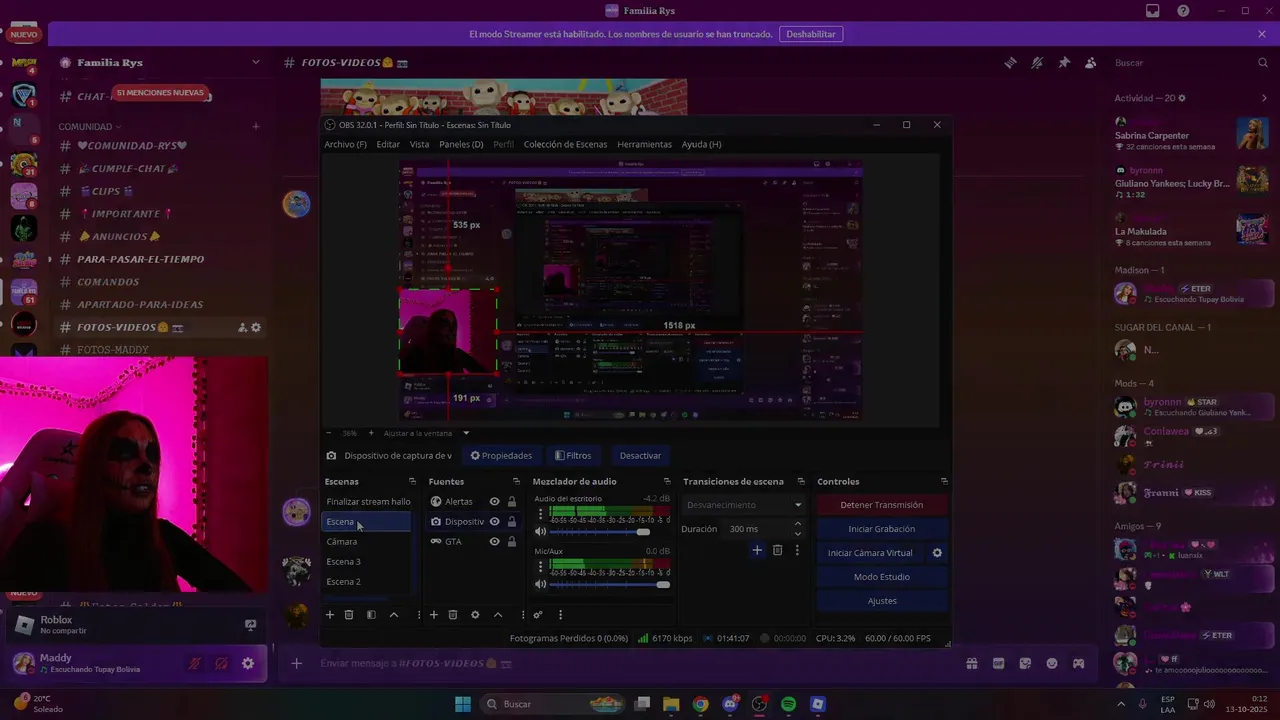The width and height of the screenshot is (1280, 720).
Task: Open Paneles (D) menu in OBS
Action: pyautogui.click(x=461, y=144)
